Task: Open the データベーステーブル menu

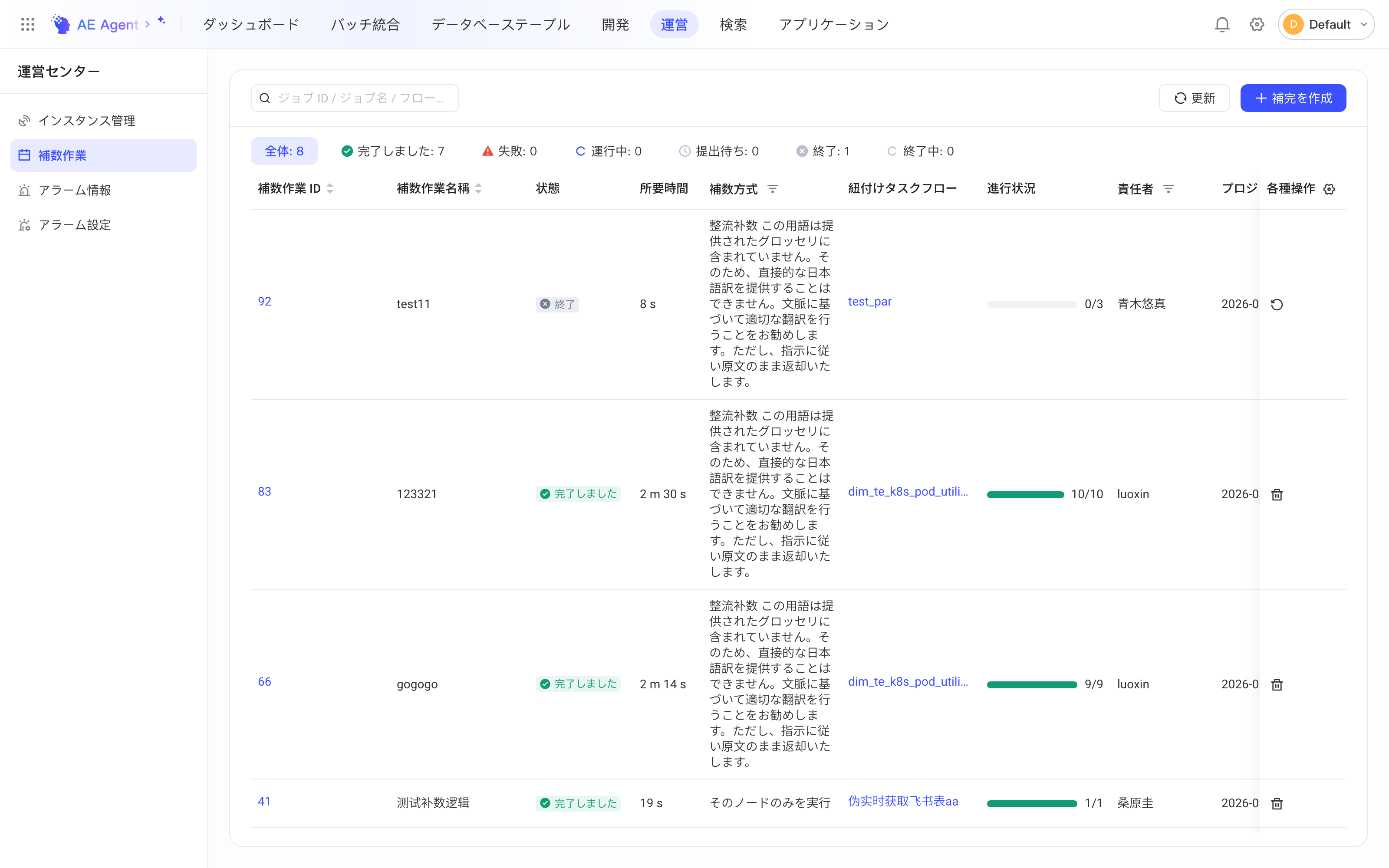Action: pos(501,24)
